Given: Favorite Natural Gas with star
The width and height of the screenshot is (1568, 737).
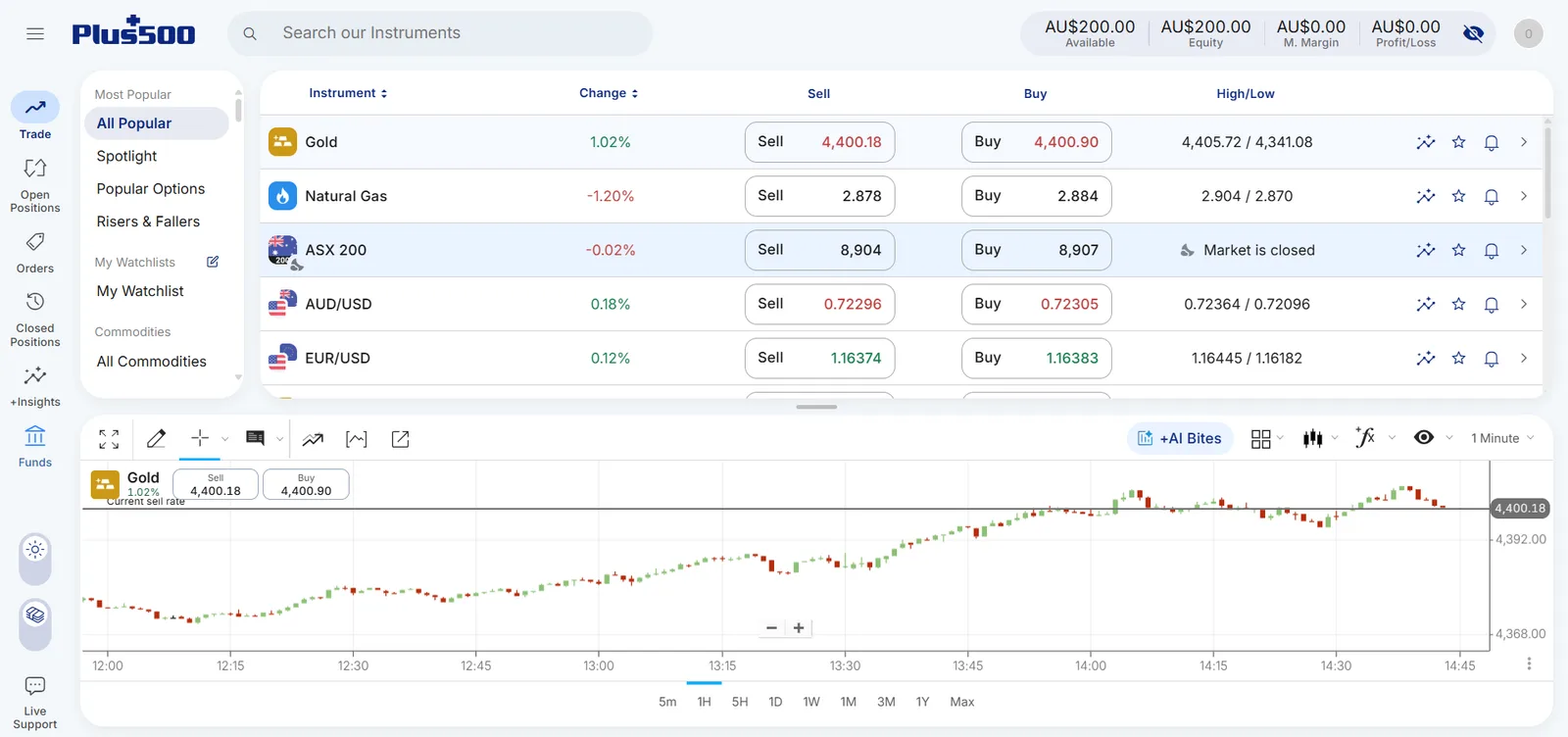Looking at the screenshot, I should point(1458,196).
